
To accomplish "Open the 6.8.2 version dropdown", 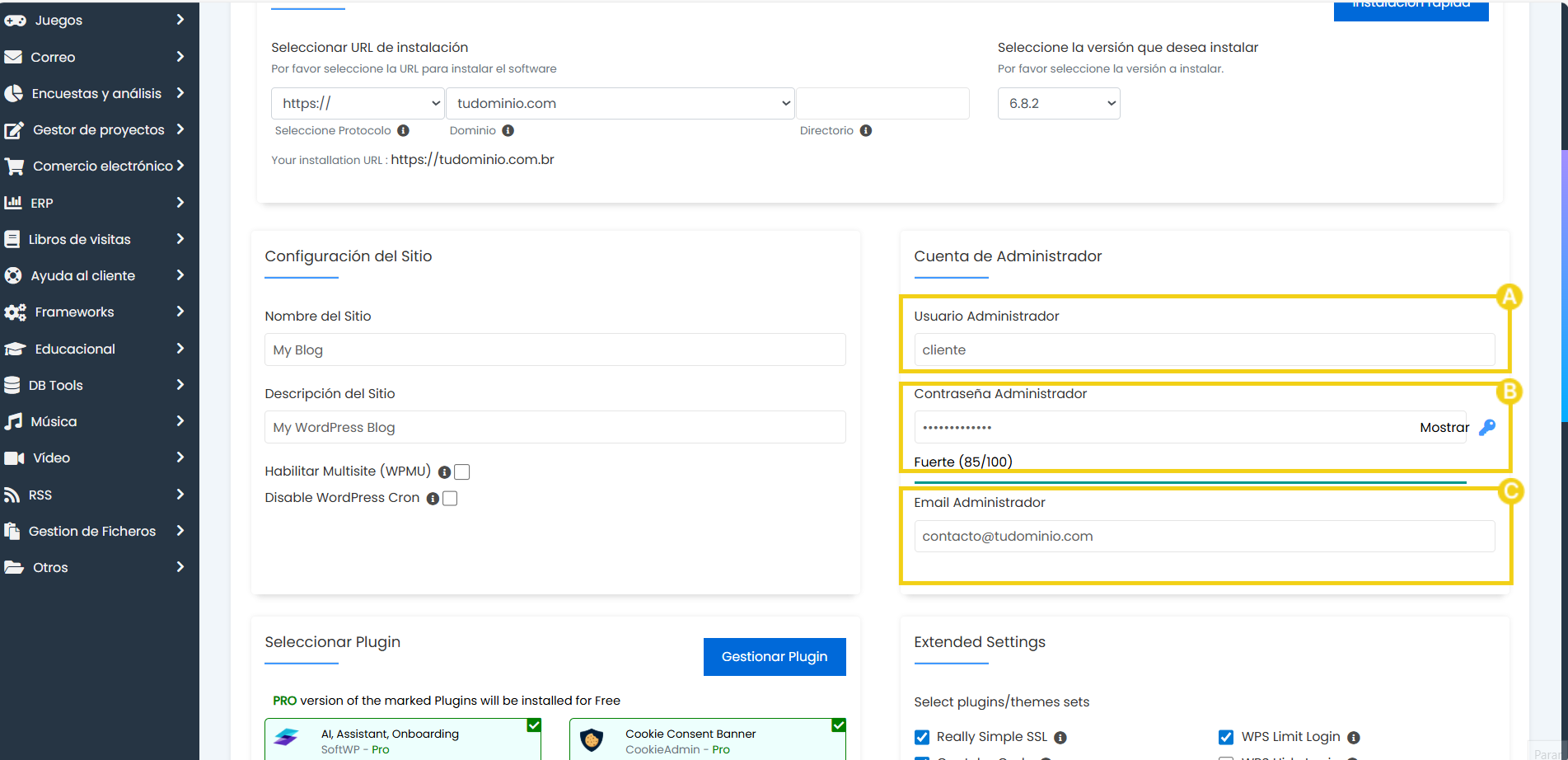I will tap(1059, 103).
